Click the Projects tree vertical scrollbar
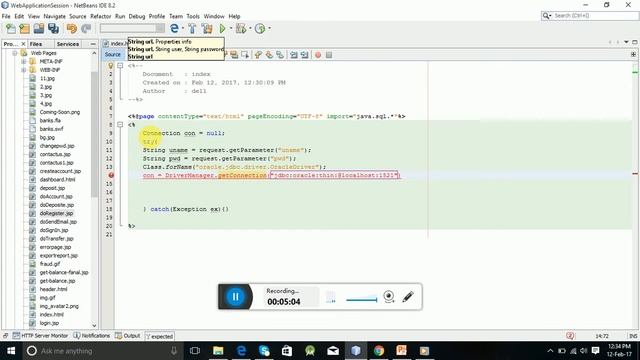The height and width of the screenshot is (360, 640). (x=94, y=134)
